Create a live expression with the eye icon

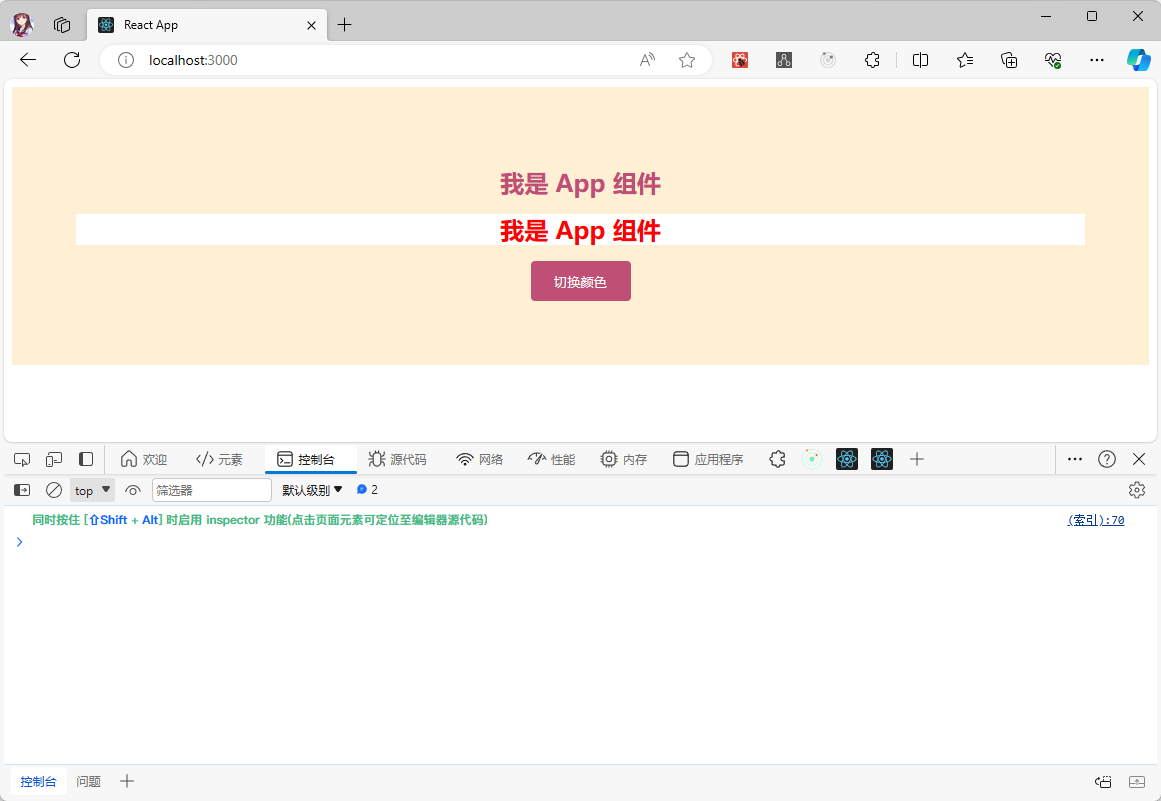(133, 490)
